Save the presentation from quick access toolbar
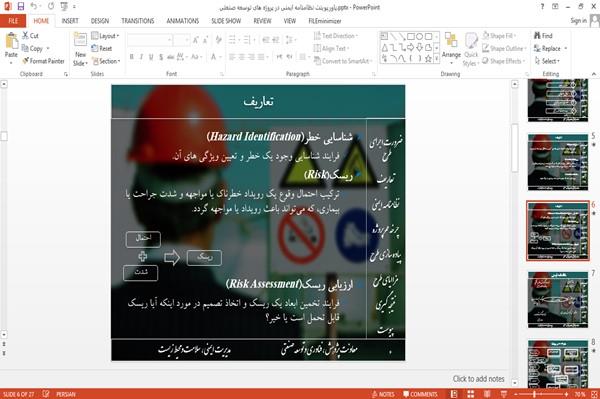The width and height of the screenshot is (600, 399). click(x=21, y=6)
